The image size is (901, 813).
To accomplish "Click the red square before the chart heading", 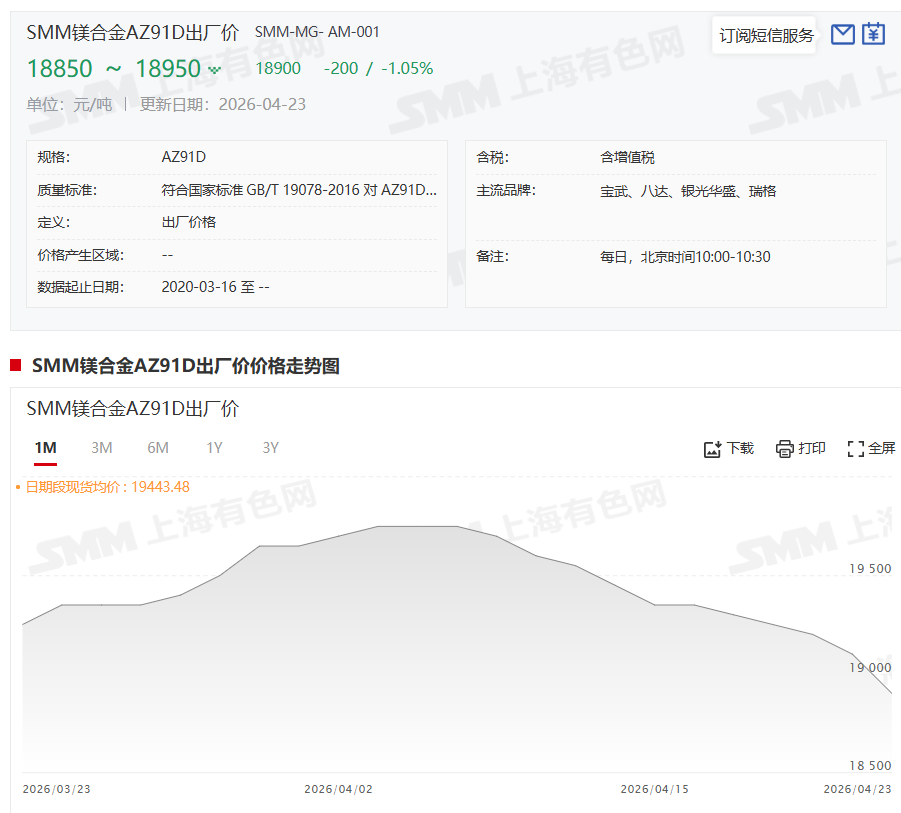I will [16, 366].
